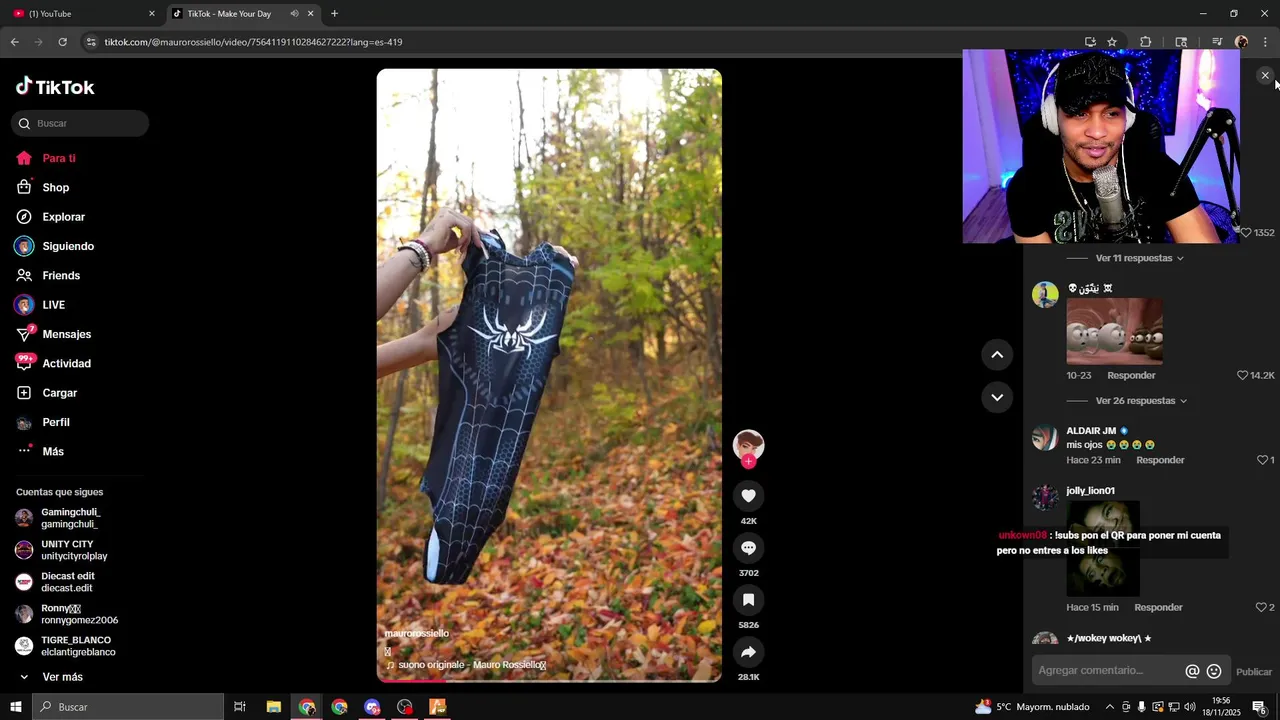This screenshot has height=720, width=1280.
Task: Open the maurorossiello username on video
Action: [417, 633]
